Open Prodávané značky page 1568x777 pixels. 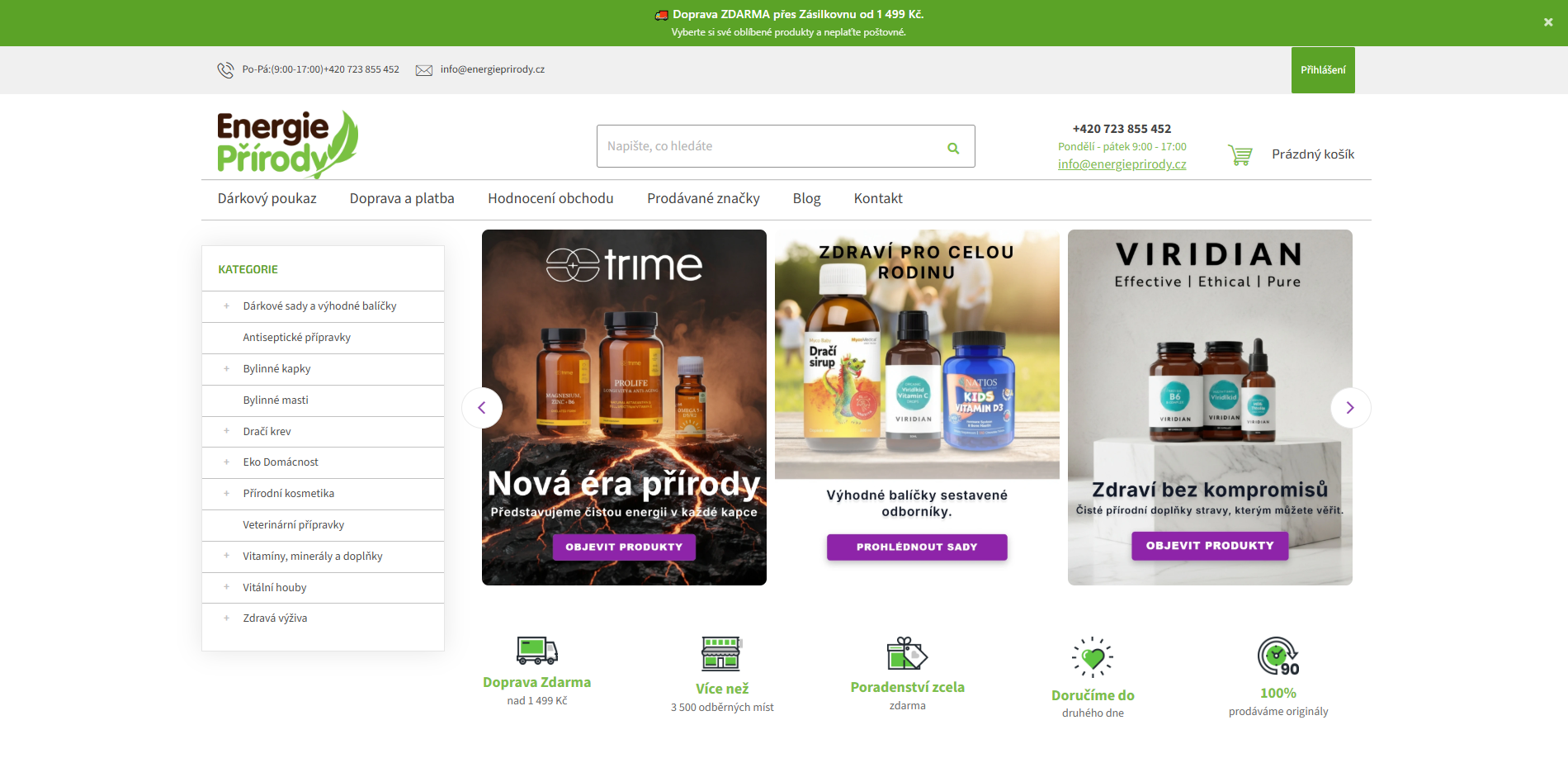(x=703, y=199)
